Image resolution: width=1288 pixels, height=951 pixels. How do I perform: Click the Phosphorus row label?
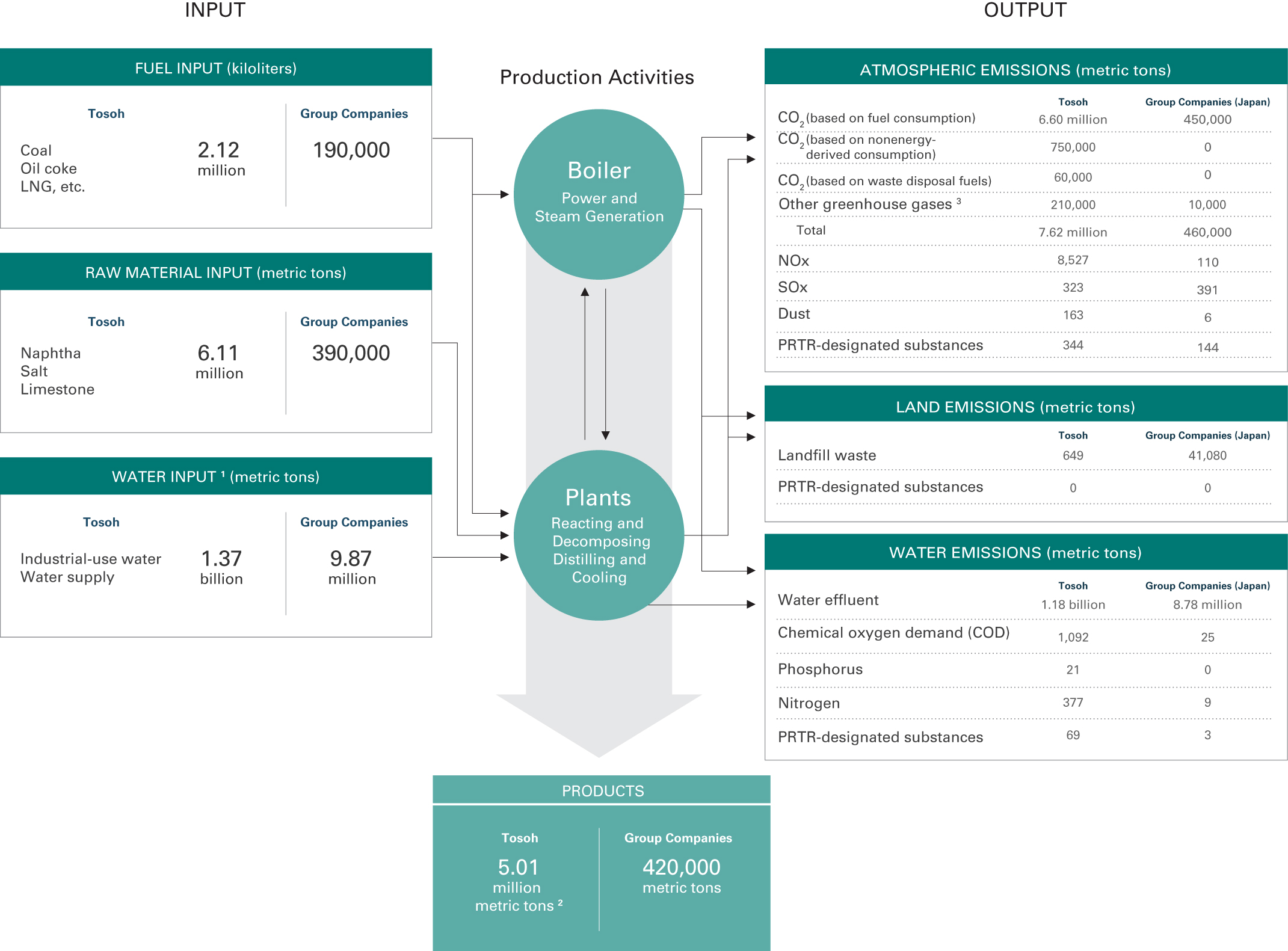point(820,669)
